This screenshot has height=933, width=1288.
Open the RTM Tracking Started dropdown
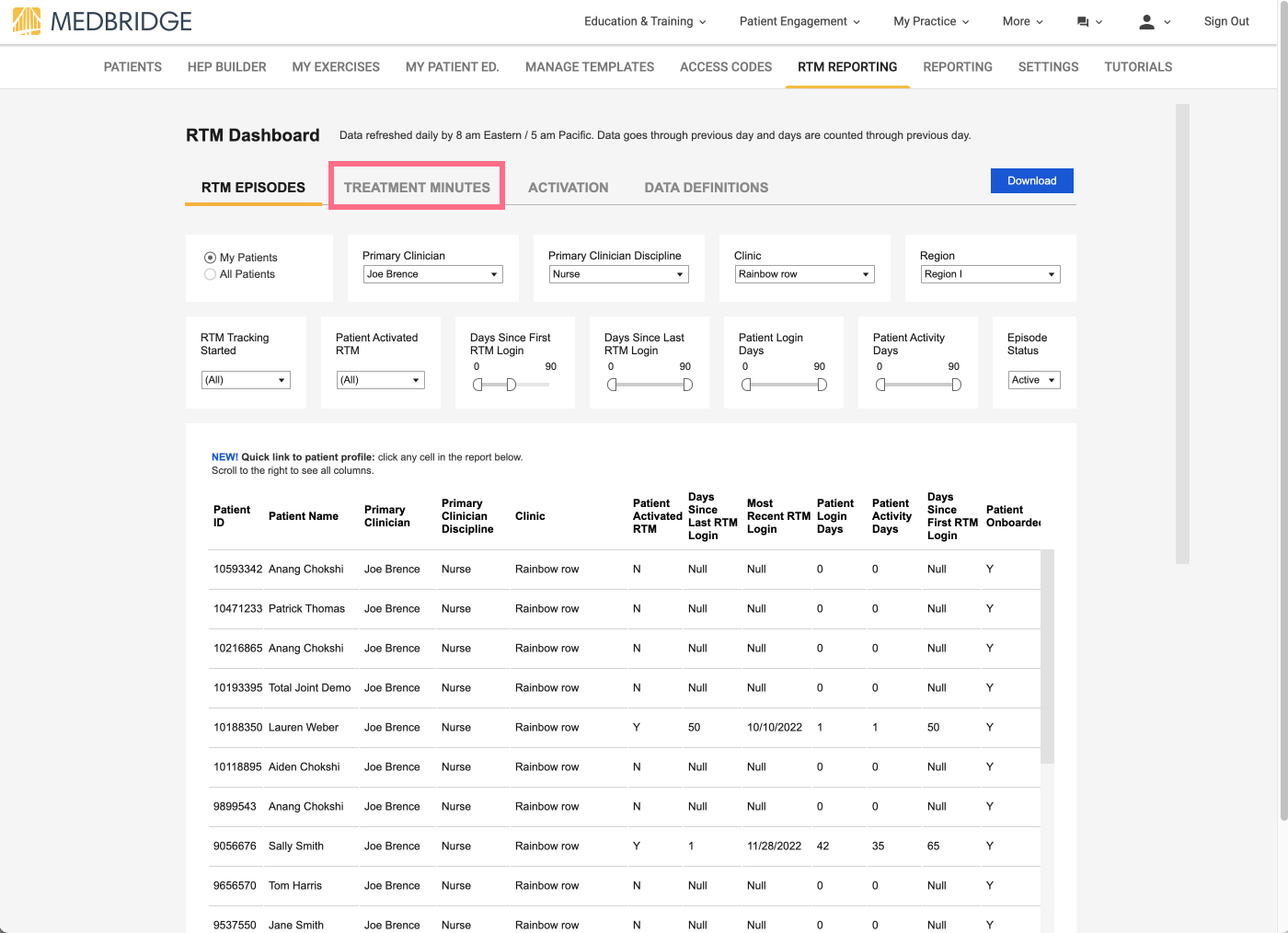tap(246, 380)
